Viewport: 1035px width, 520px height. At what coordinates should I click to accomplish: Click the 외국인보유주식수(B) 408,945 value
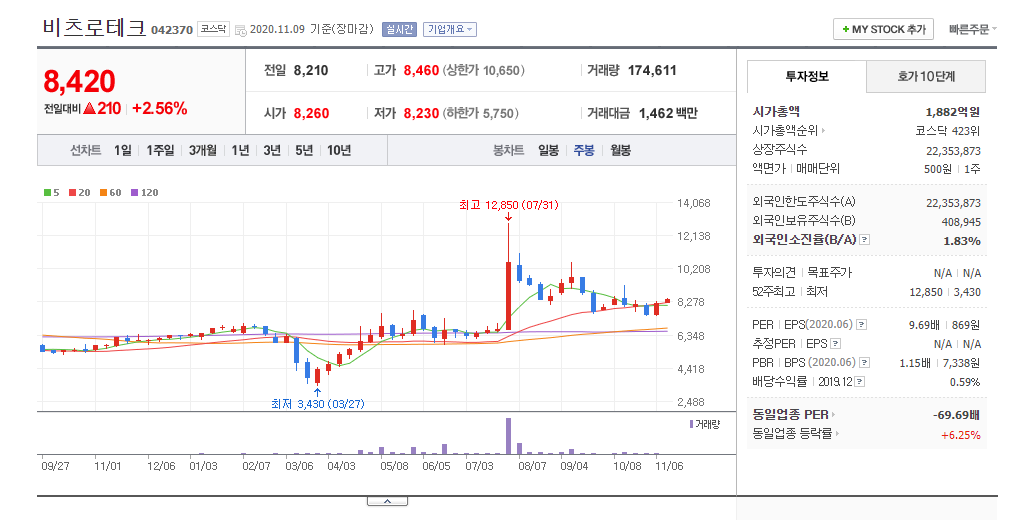[961, 222]
